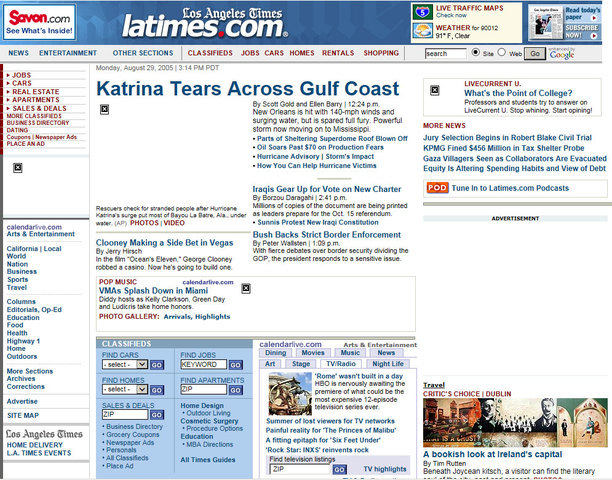The width and height of the screenshot is (612, 480).
Task: Click GO button for Find Cars
Action: (x=157, y=365)
